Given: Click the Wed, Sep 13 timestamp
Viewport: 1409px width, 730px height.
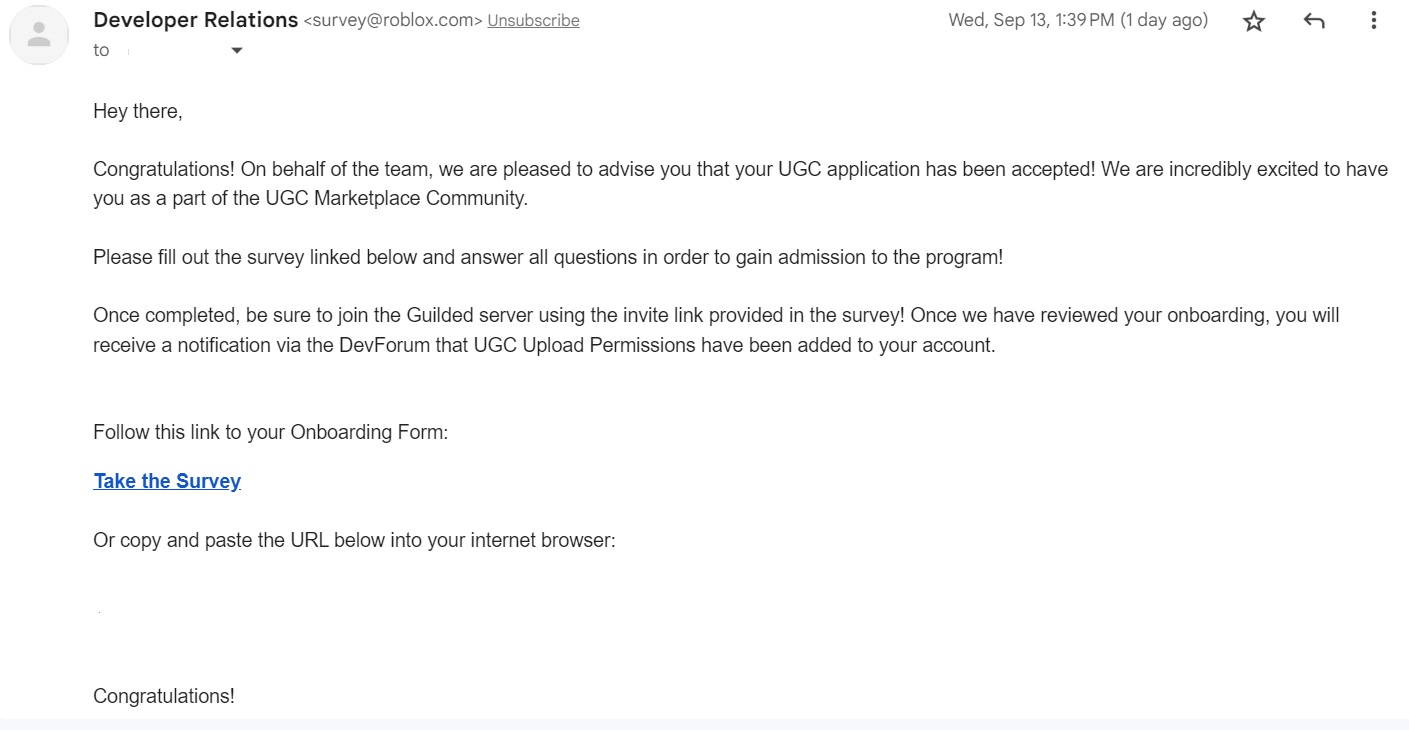Looking at the screenshot, I should [x=1030, y=20].
